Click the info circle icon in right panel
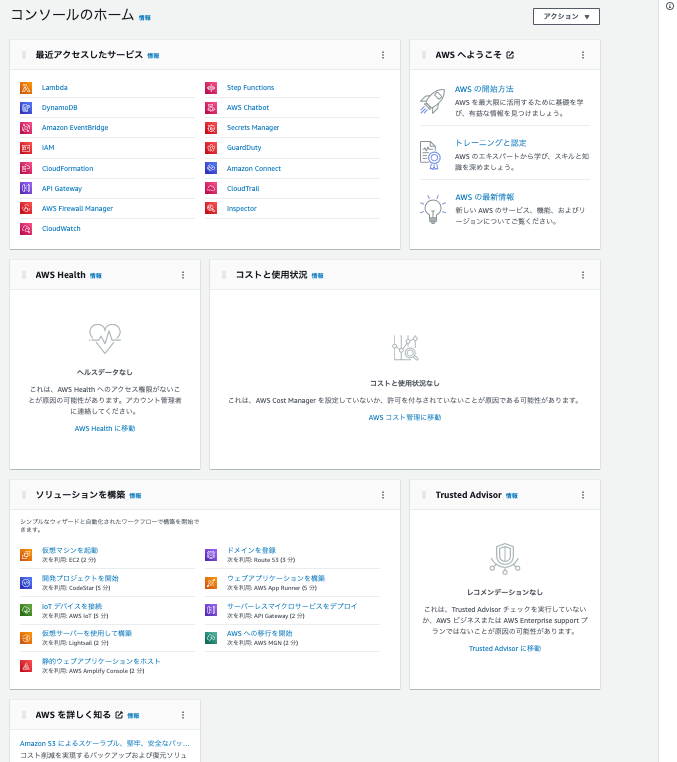 click(670, 6)
